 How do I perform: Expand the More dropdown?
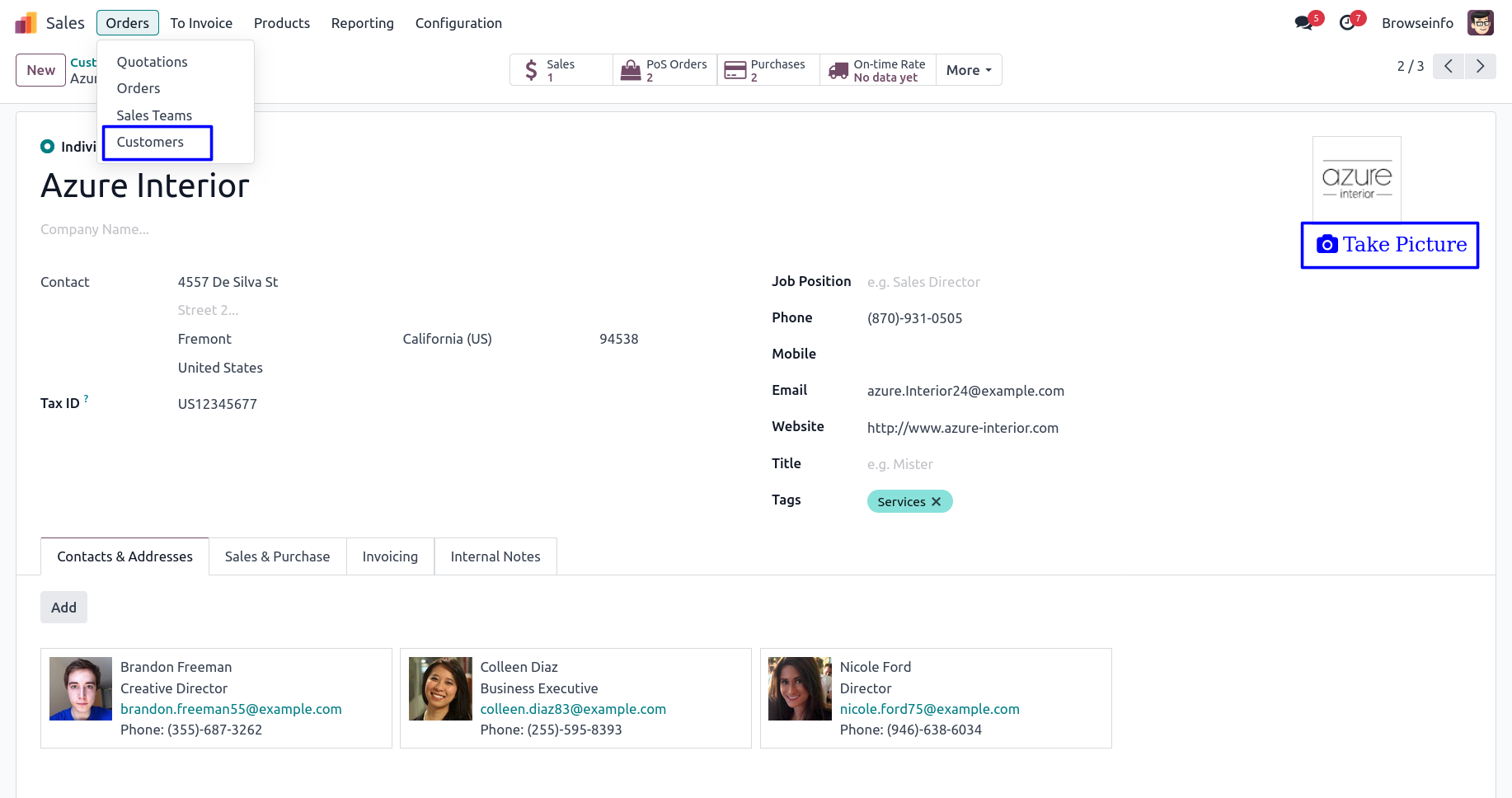coord(968,70)
